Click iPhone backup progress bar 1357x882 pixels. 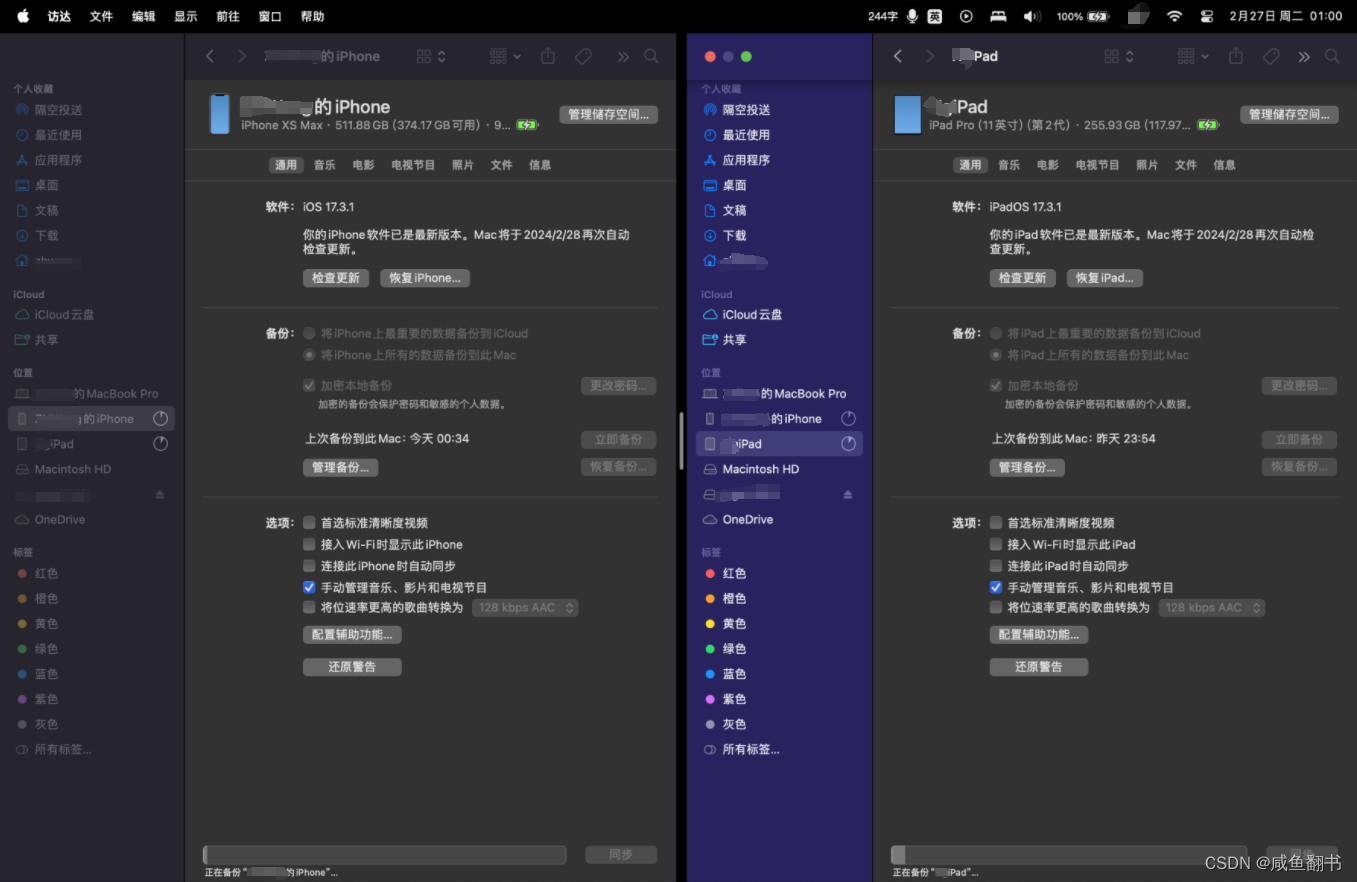pyautogui.click(x=385, y=855)
